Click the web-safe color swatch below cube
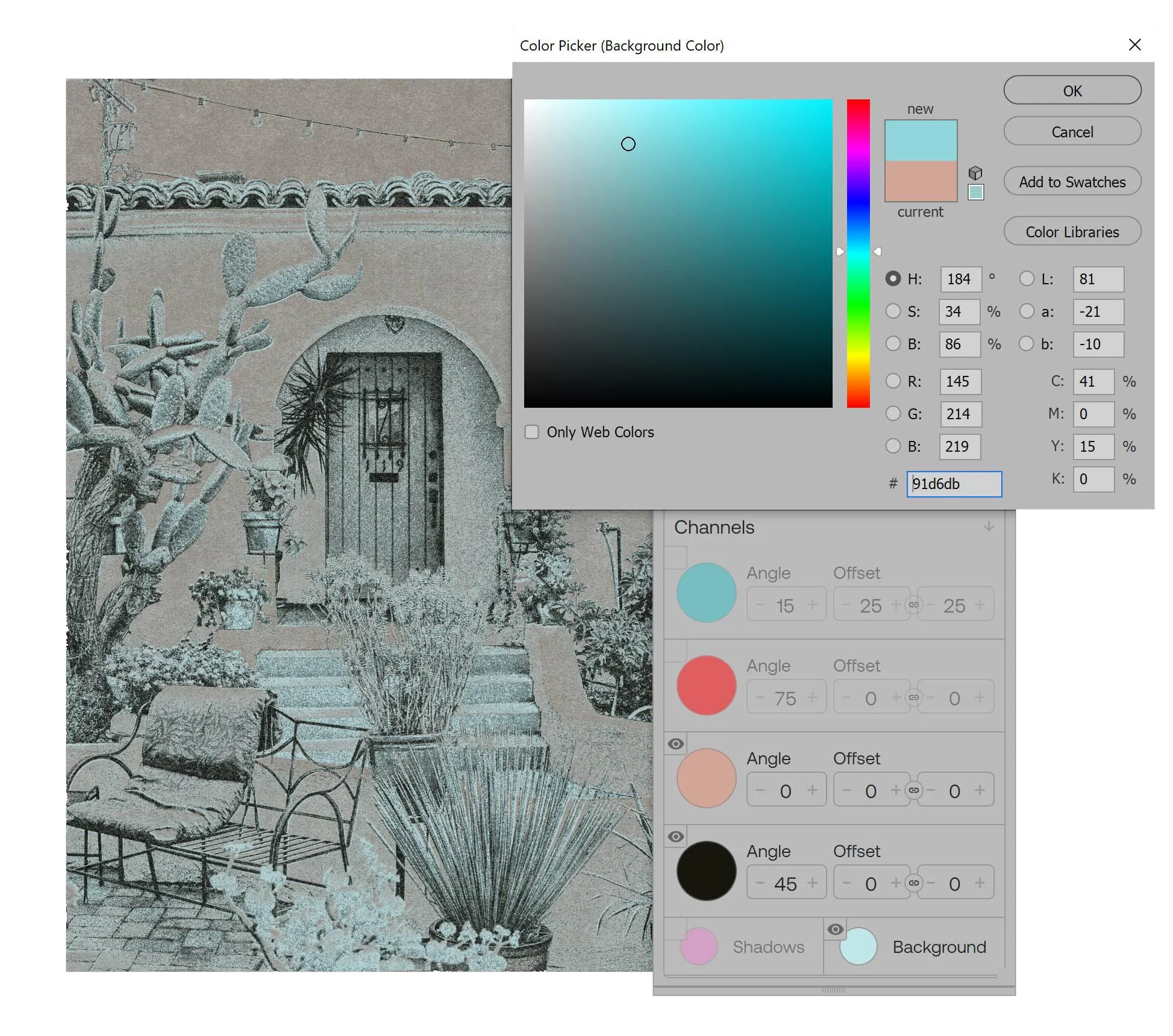Image resolution: width=1173 pixels, height=1036 pixels. (975, 192)
